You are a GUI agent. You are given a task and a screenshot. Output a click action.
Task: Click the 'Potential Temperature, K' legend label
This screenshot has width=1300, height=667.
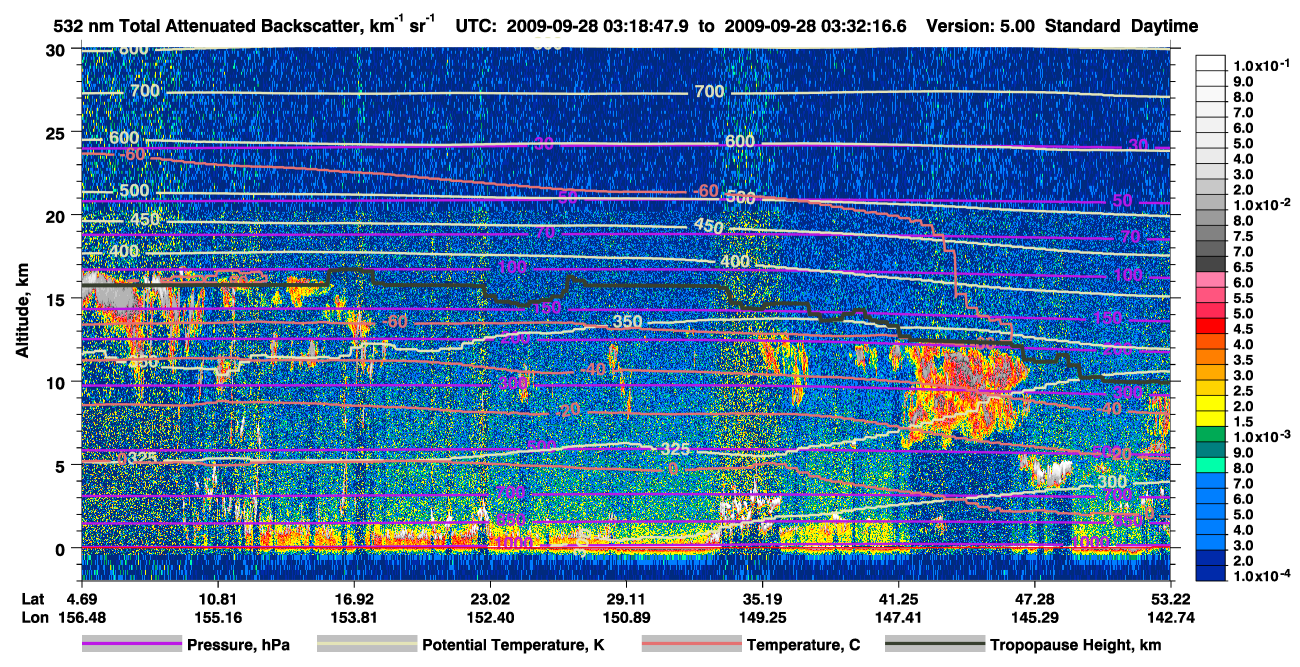click(x=514, y=645)
